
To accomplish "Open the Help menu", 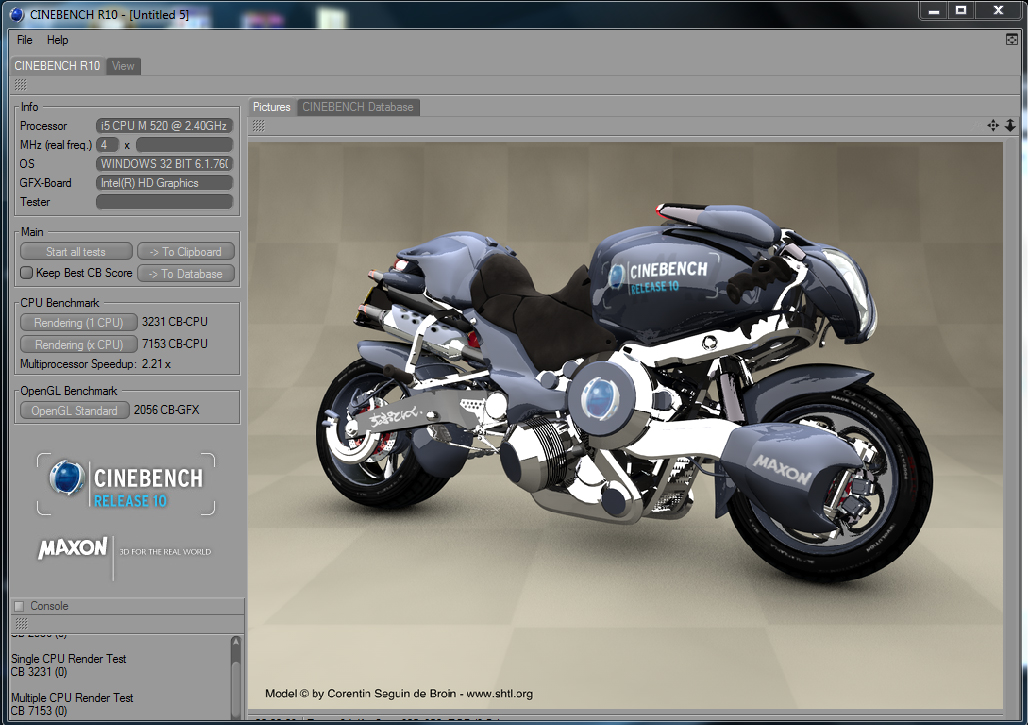I will point(57,40).
